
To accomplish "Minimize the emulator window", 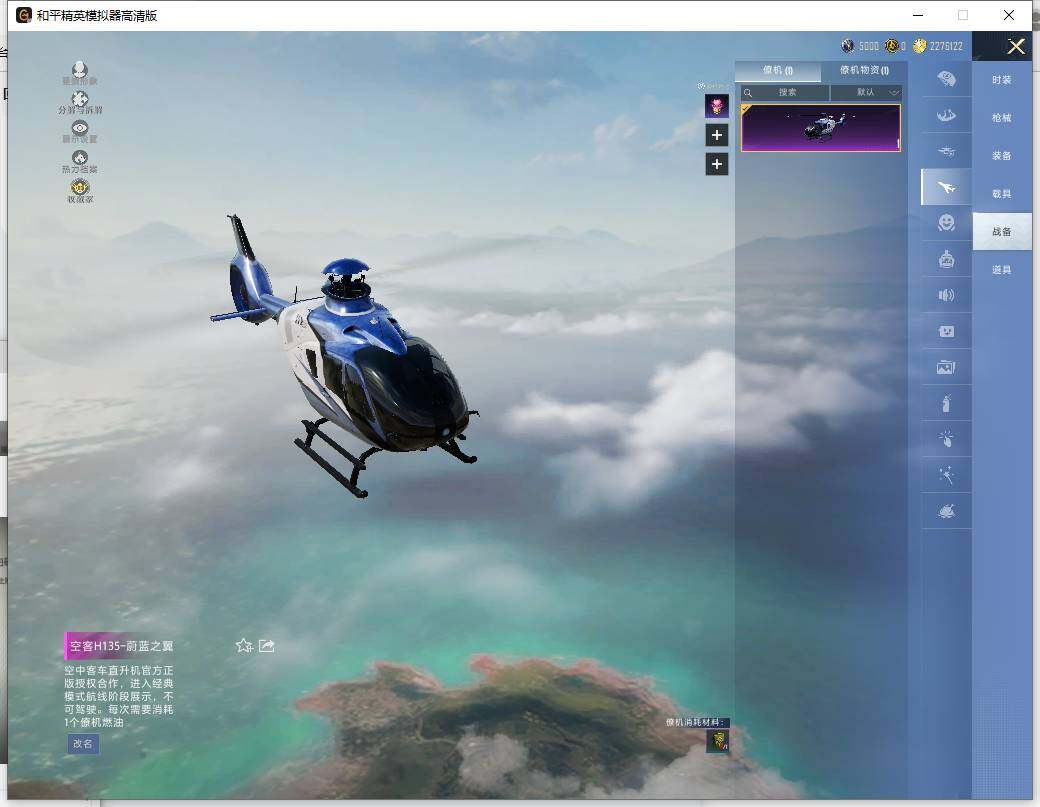I will tap(918, 15).
